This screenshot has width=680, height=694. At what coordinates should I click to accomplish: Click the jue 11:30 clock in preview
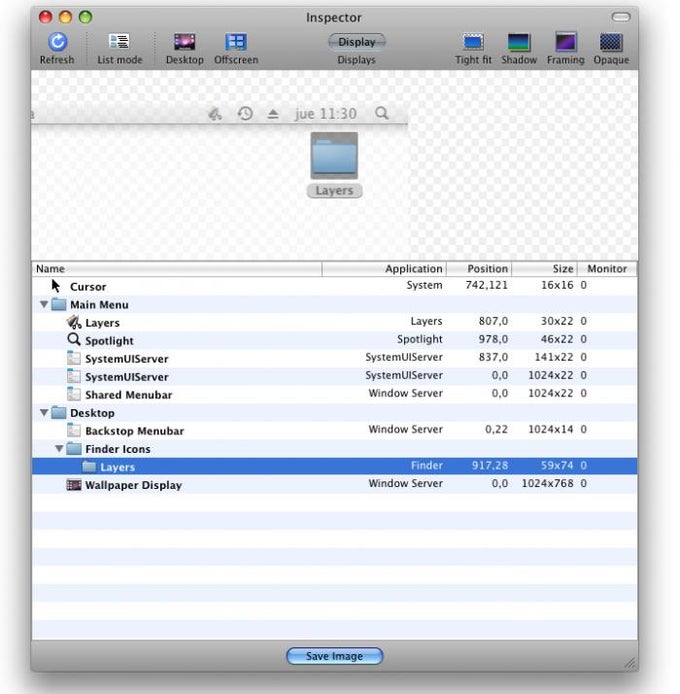tap(326, 114)
